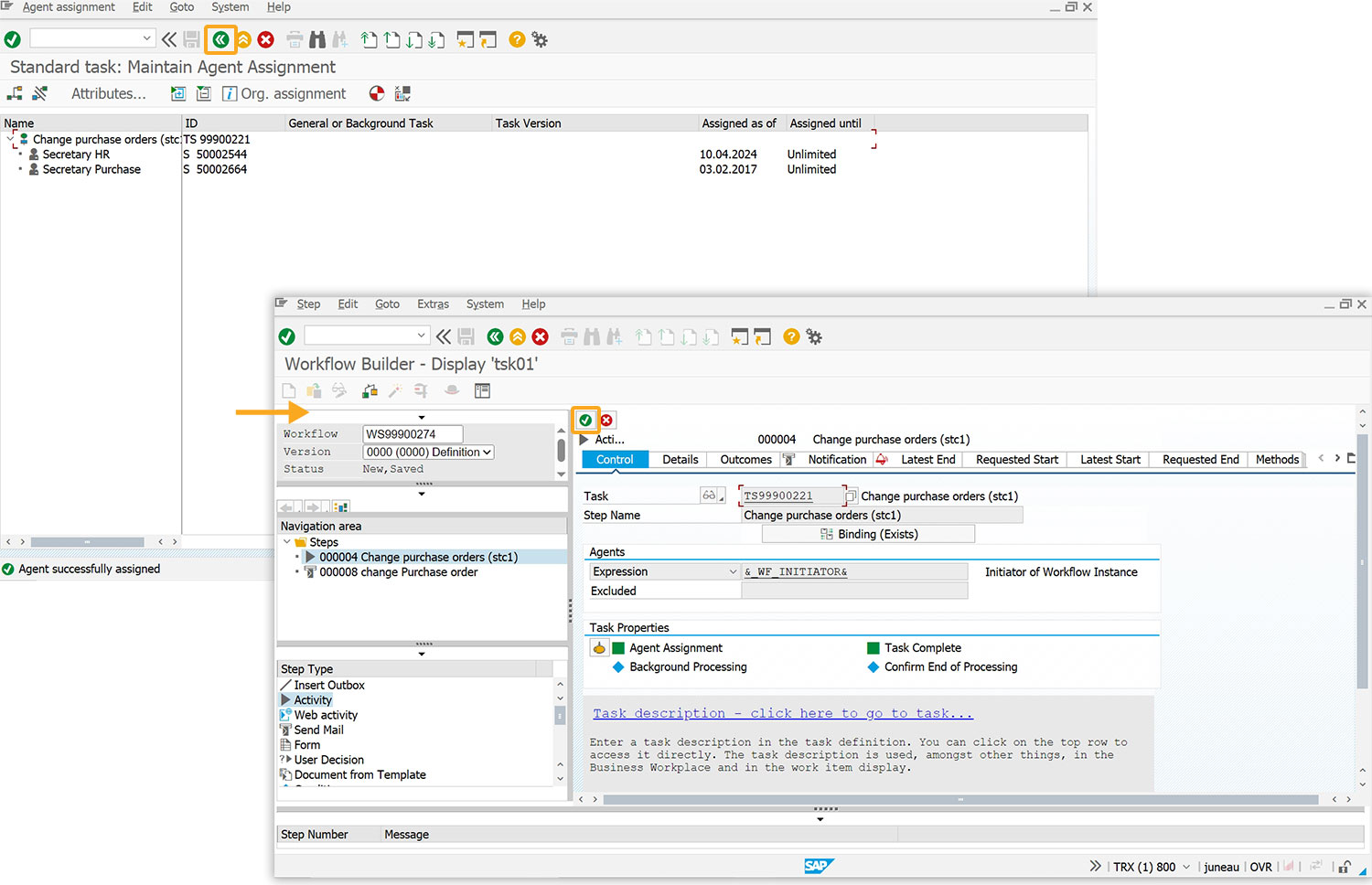Follow the Task description link
The height and width of the screenshot is (885, 1372).
782,713
